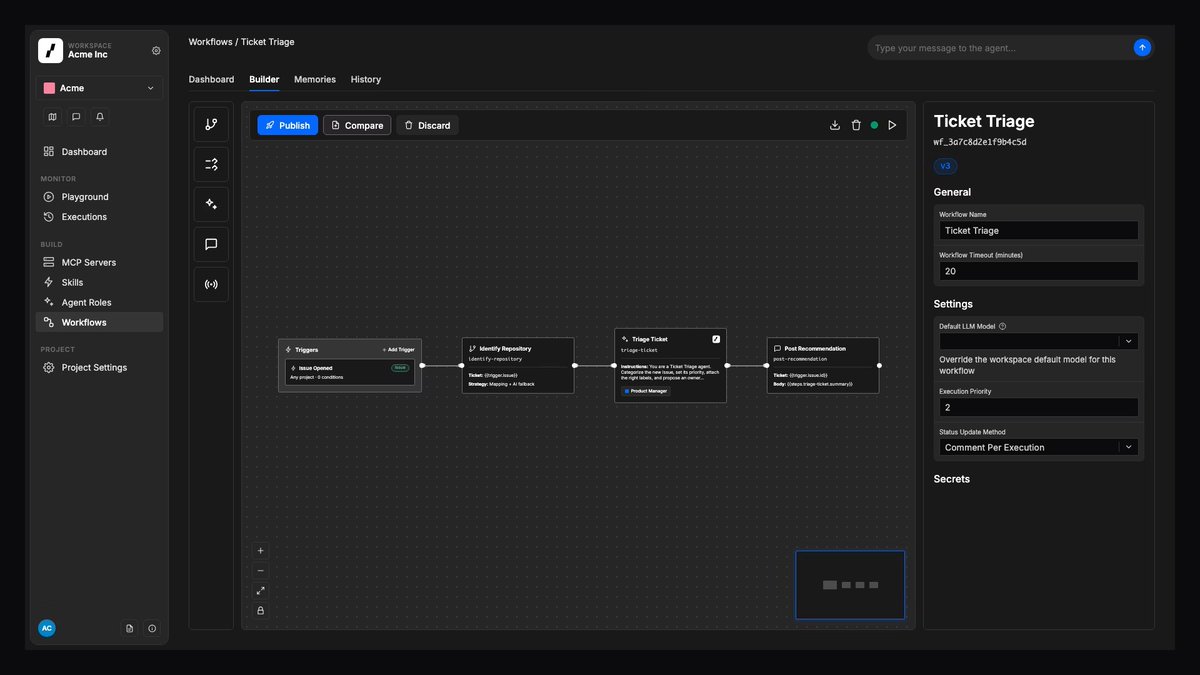1200x675 pixels.
Task: Run workflow with play icon
Action: click(892, 125)
